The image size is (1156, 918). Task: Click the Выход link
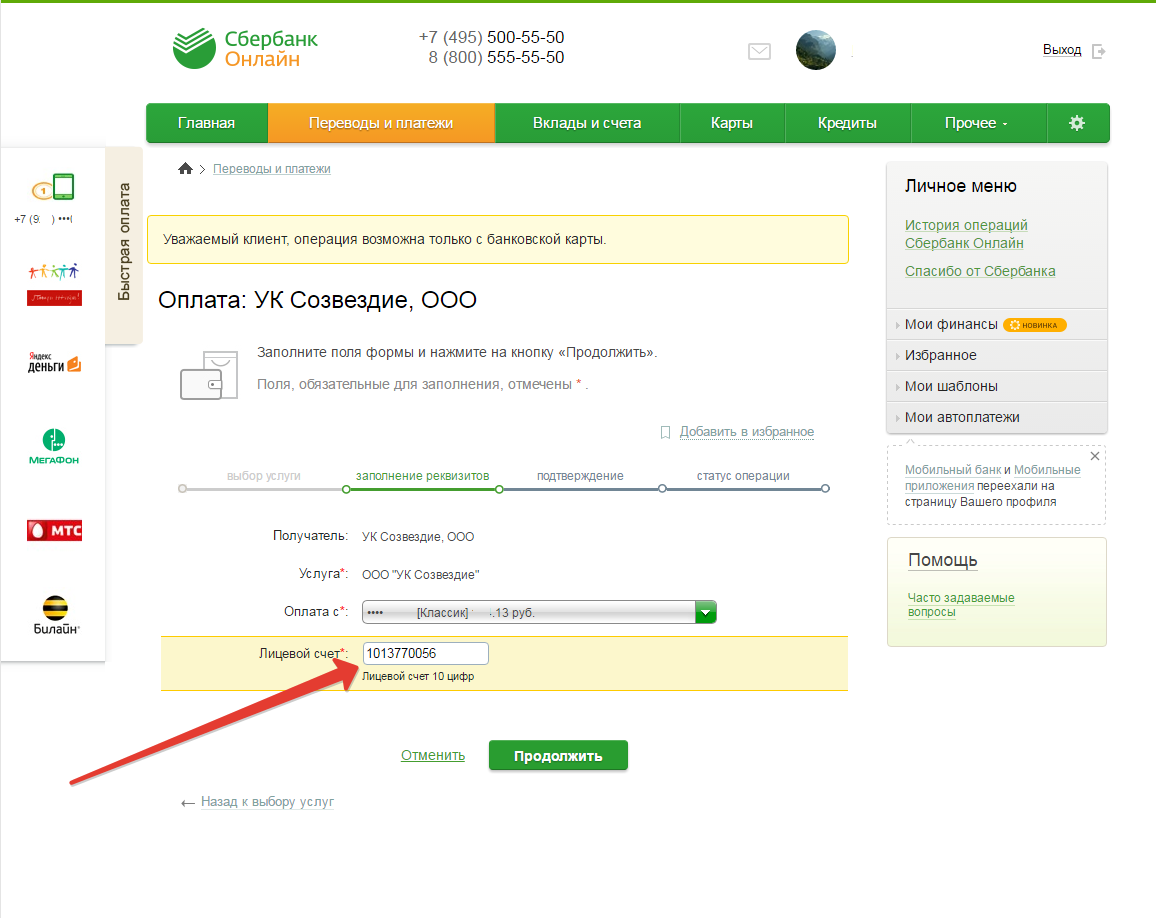click(x=1062, y=50)
